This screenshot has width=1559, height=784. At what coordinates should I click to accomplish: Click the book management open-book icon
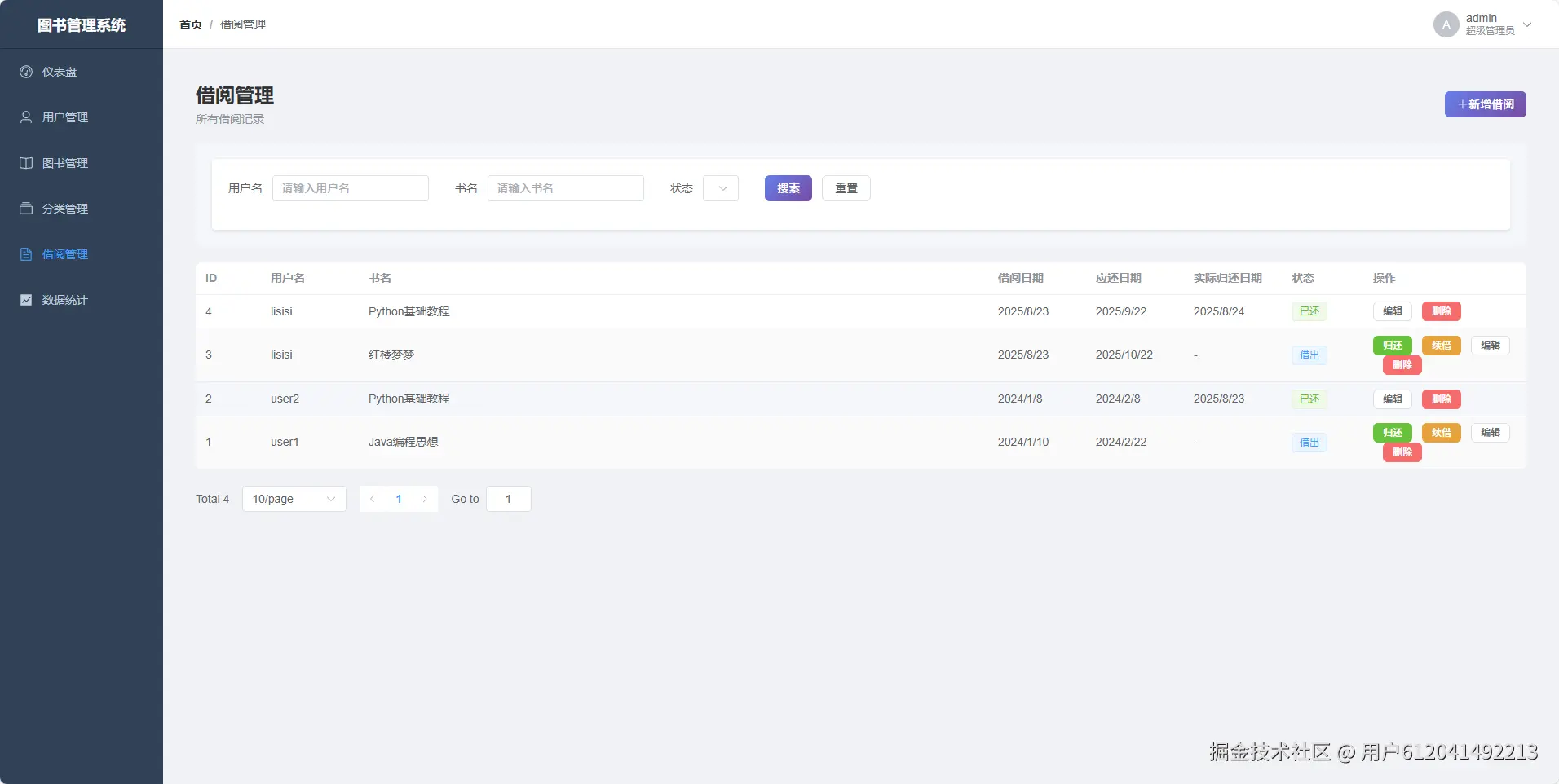click(x=26, y=163)
